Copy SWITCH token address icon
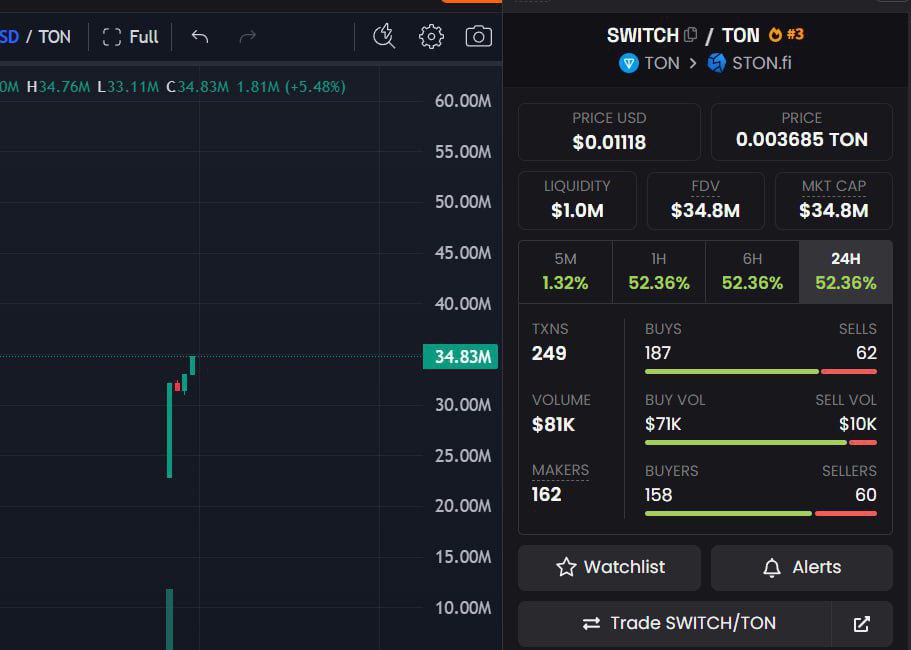911x650 pixels. [x=690, y=34]
